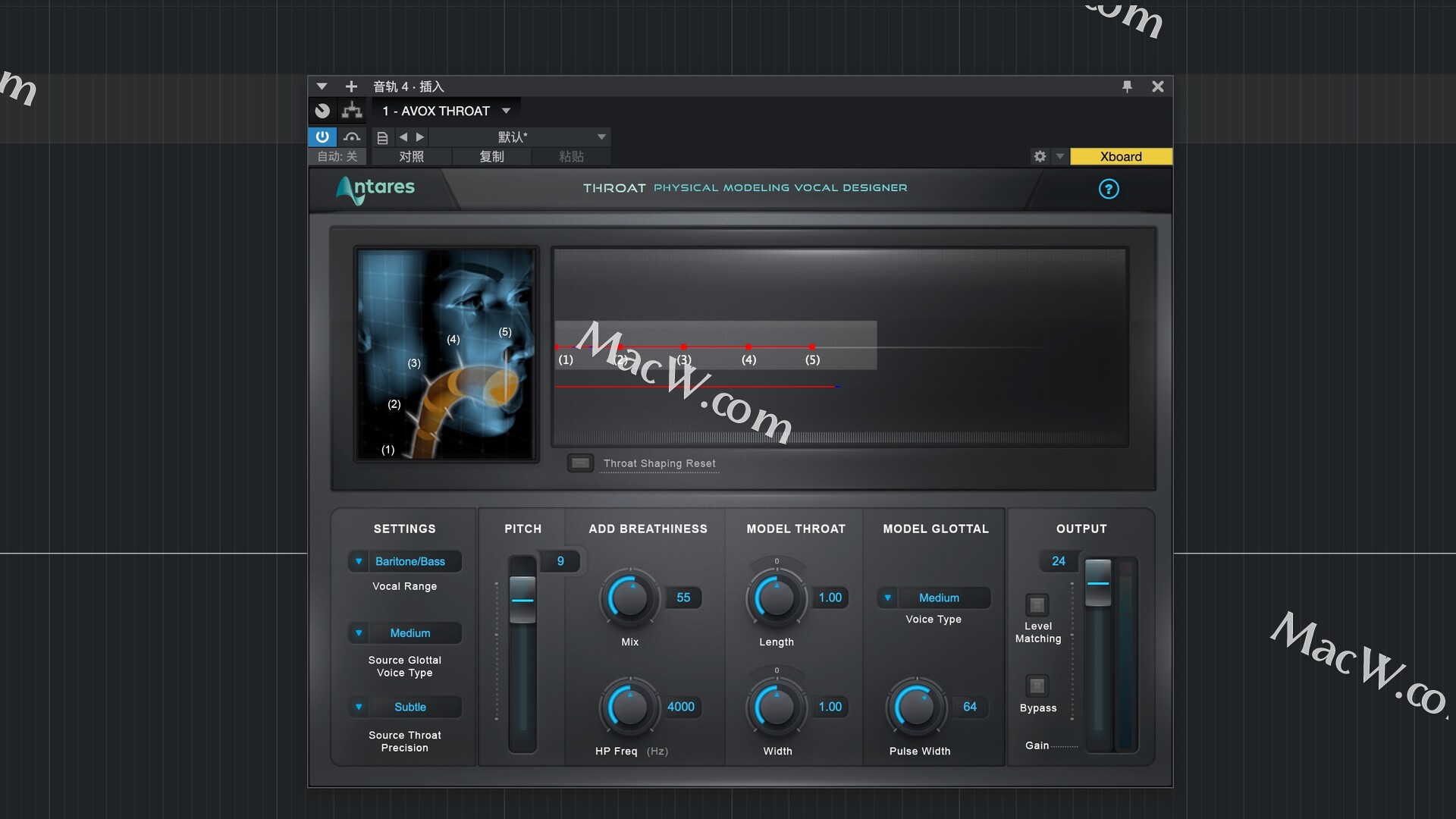Click the Pitch slider handle
The height and width of the screenshot is (819, 1456).
tap(522, 599)
